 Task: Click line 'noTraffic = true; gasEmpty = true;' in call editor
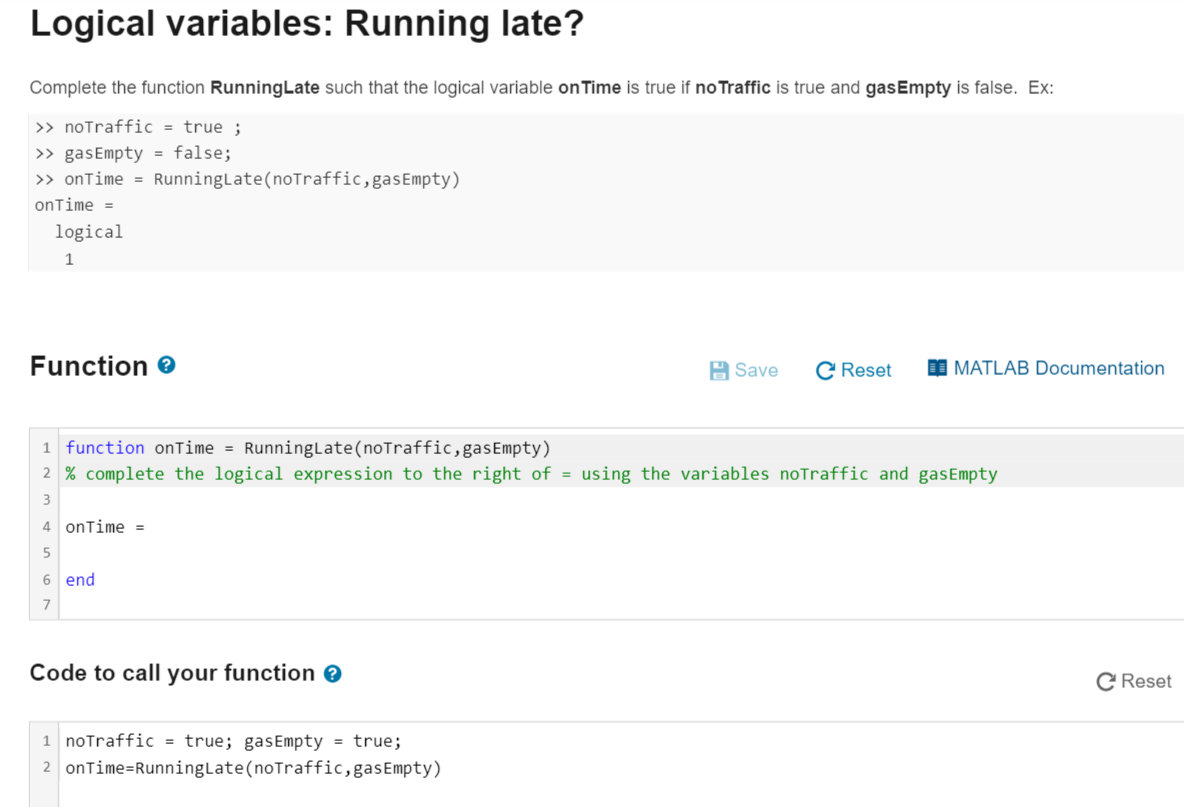(233, 741)
